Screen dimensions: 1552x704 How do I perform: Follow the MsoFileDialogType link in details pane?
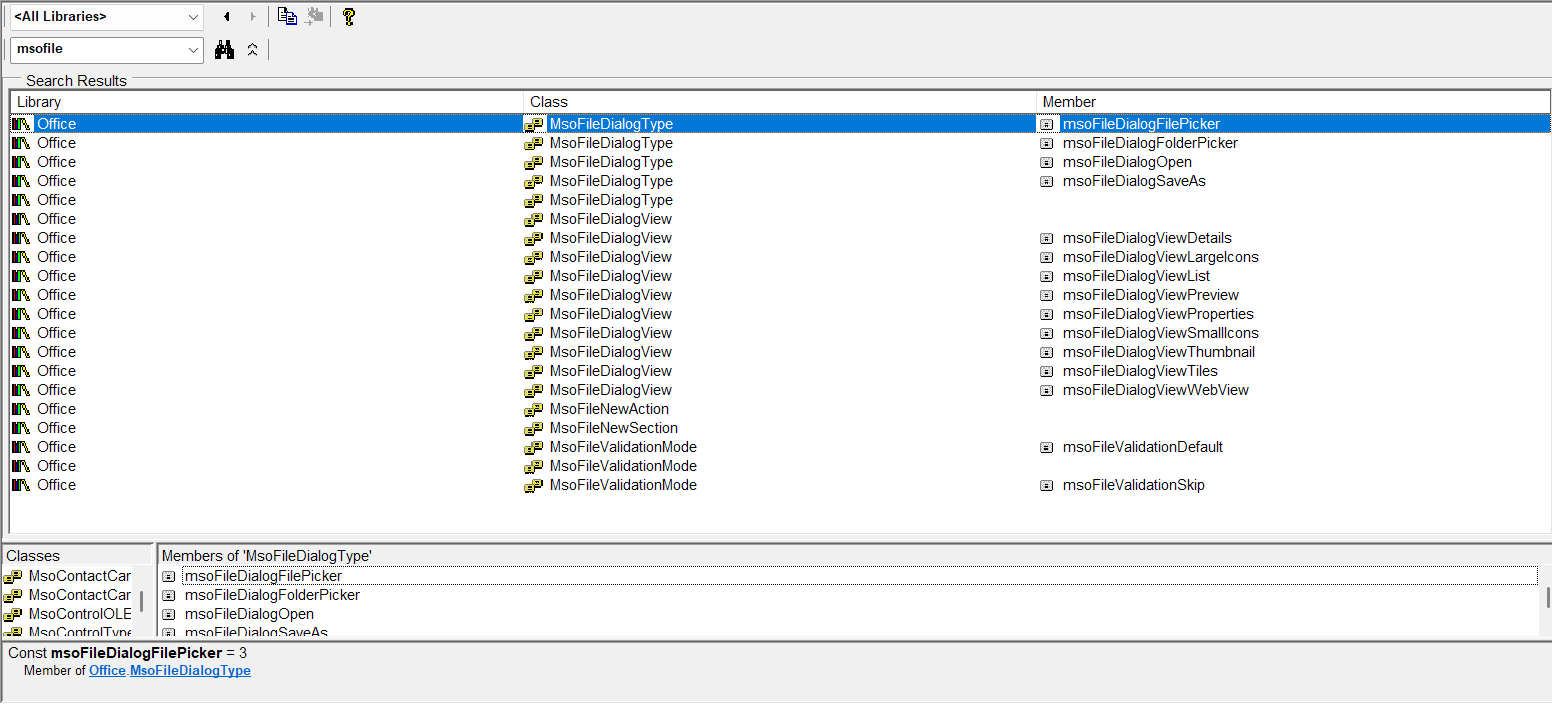(190, 671)
